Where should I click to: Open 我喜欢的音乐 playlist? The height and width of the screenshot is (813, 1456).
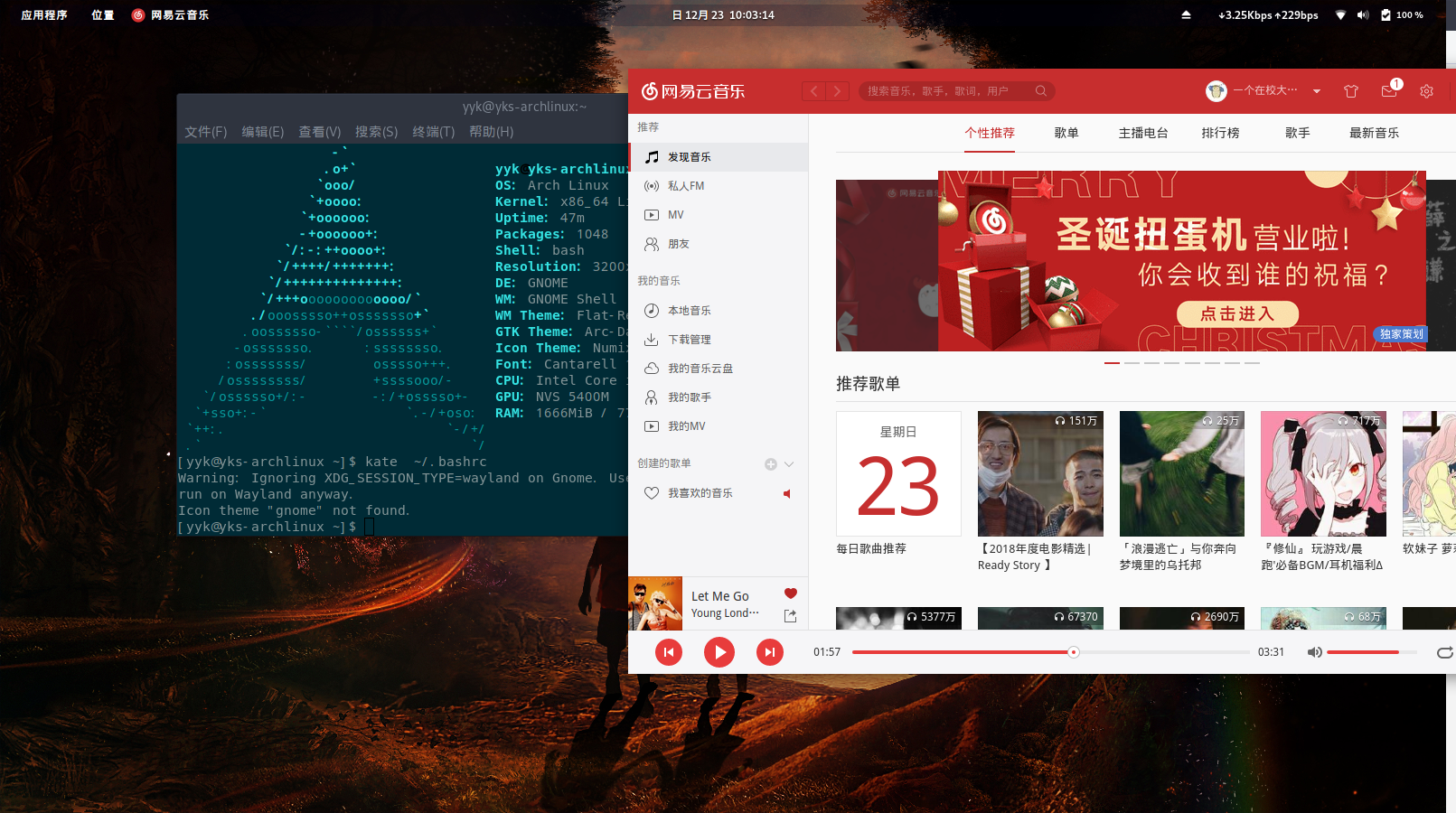pos(719,493)
